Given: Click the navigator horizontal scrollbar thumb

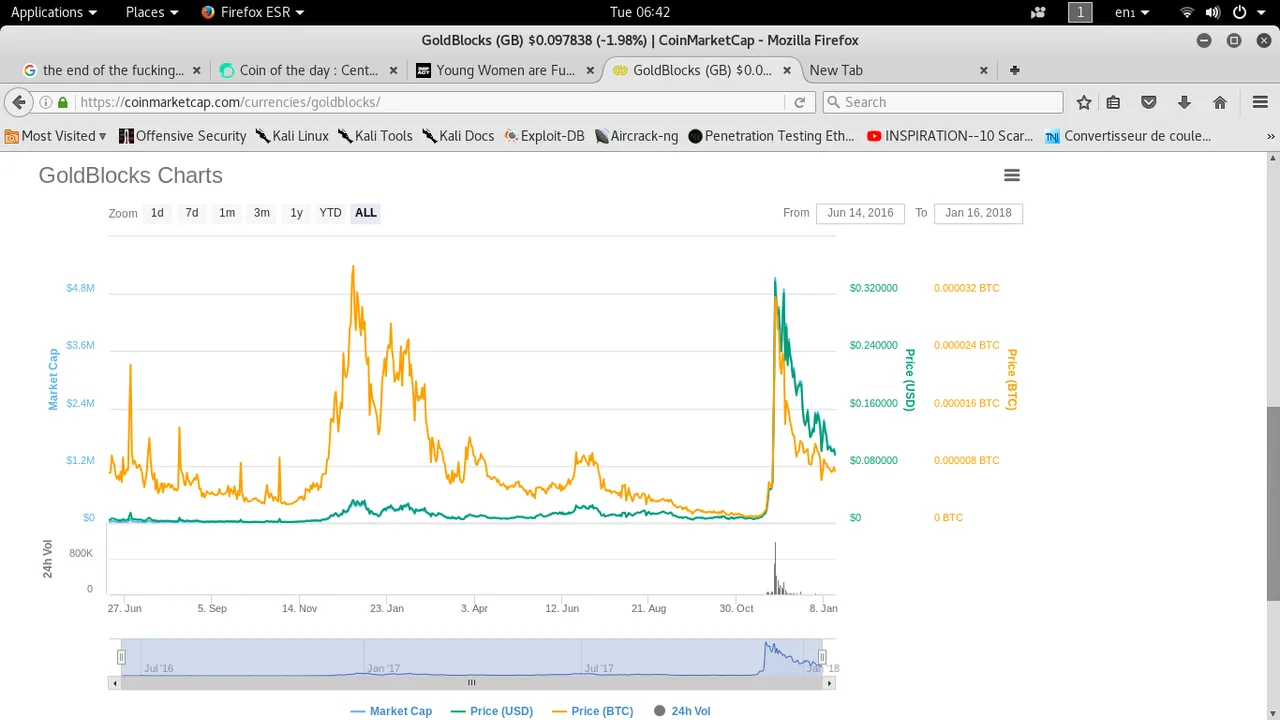Looking at the screenshot, I should 471,683.
